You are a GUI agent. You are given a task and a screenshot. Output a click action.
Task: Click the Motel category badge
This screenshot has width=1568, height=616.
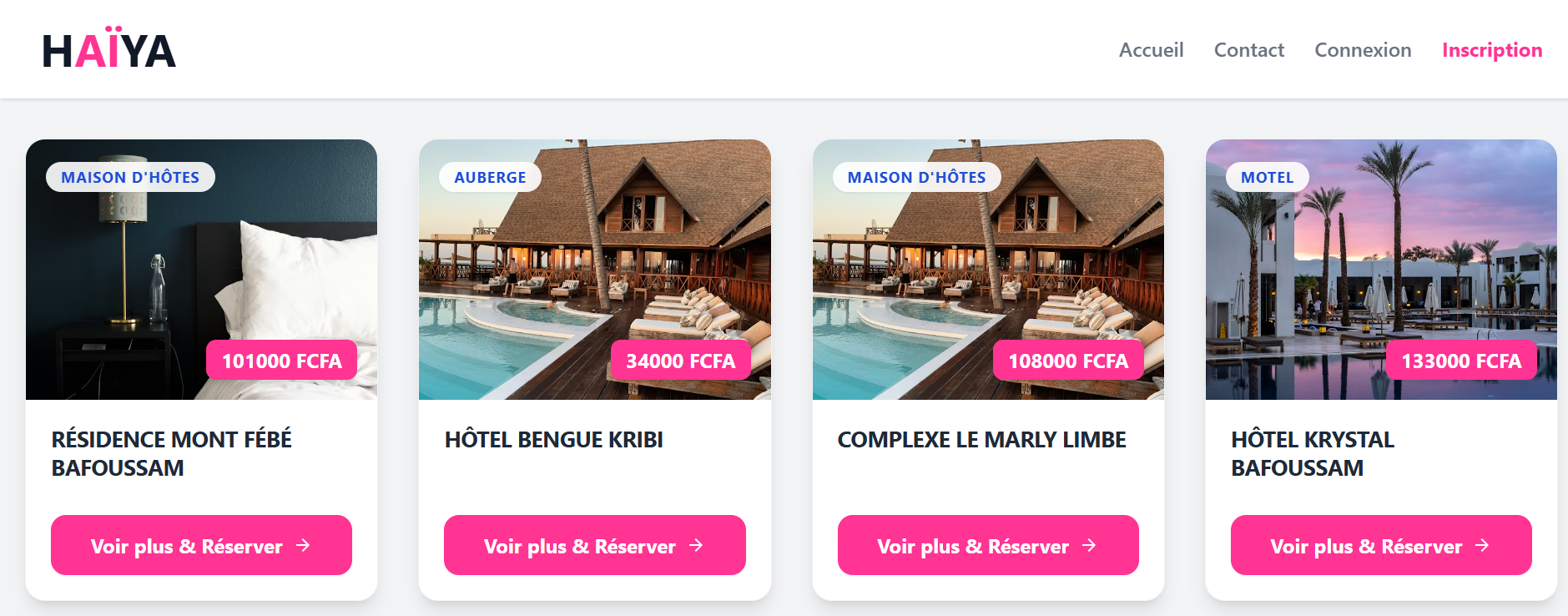tap(1267, 177)
